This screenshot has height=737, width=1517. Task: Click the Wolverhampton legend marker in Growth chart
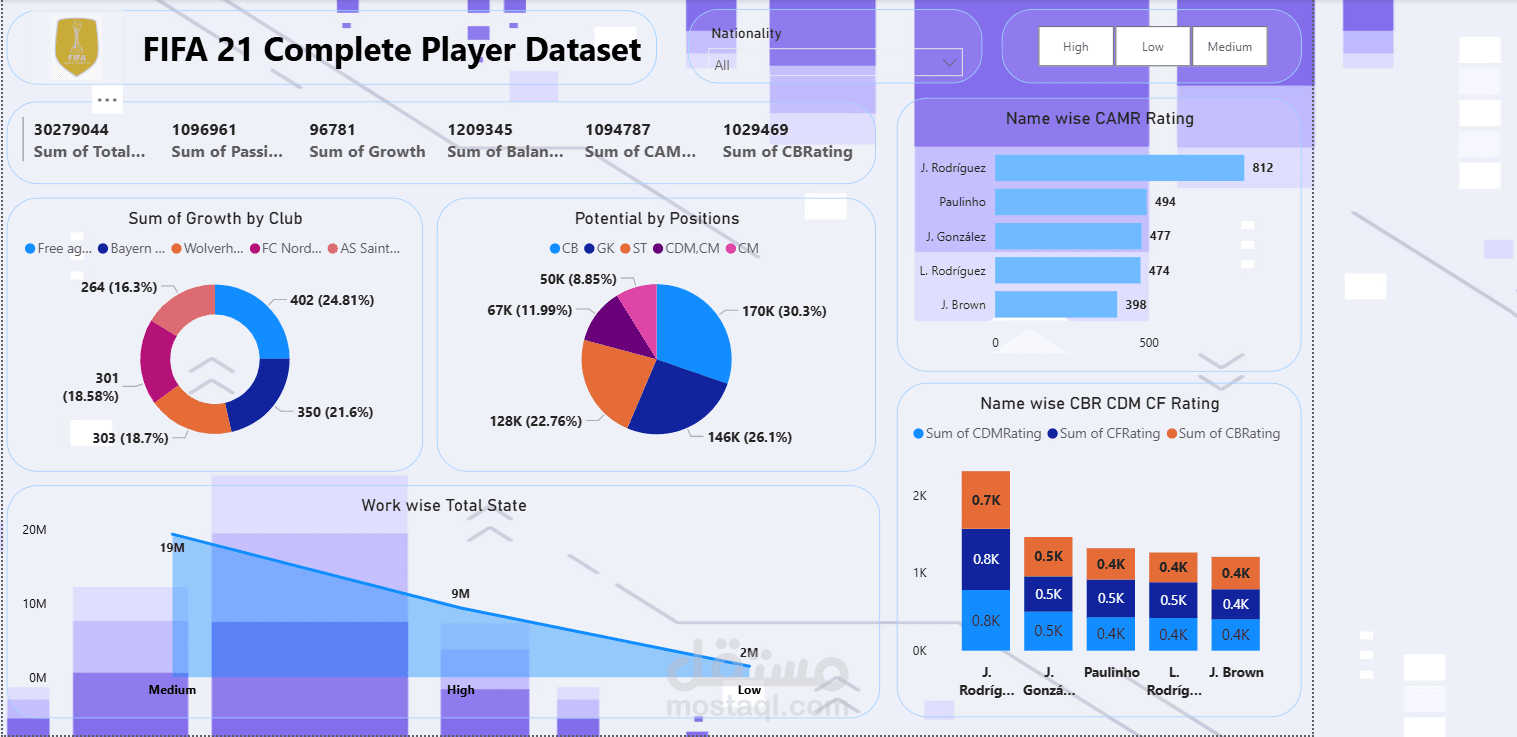point(178,248)
